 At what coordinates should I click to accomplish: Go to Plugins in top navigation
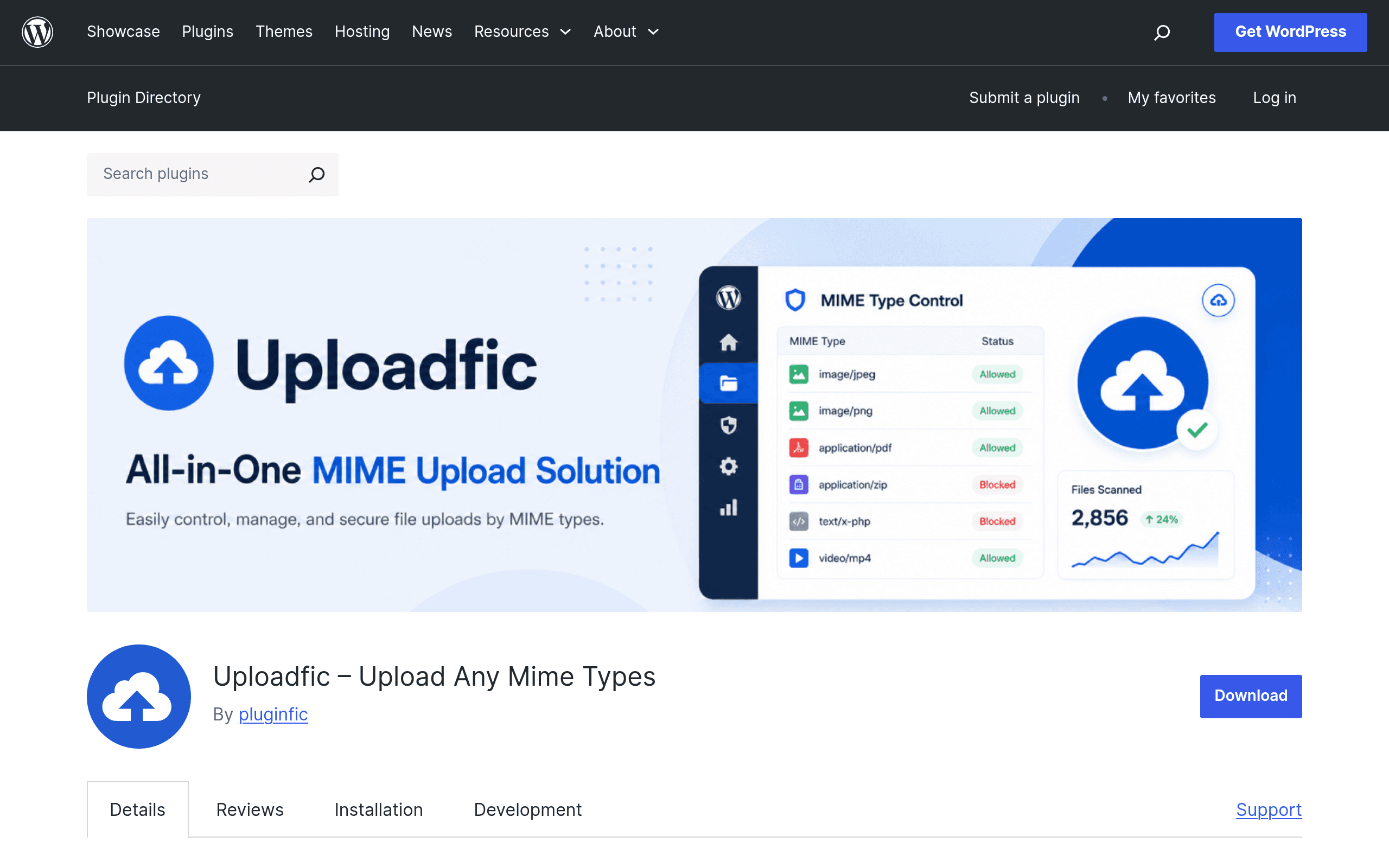pyautogui.click(x=208, y=31)
